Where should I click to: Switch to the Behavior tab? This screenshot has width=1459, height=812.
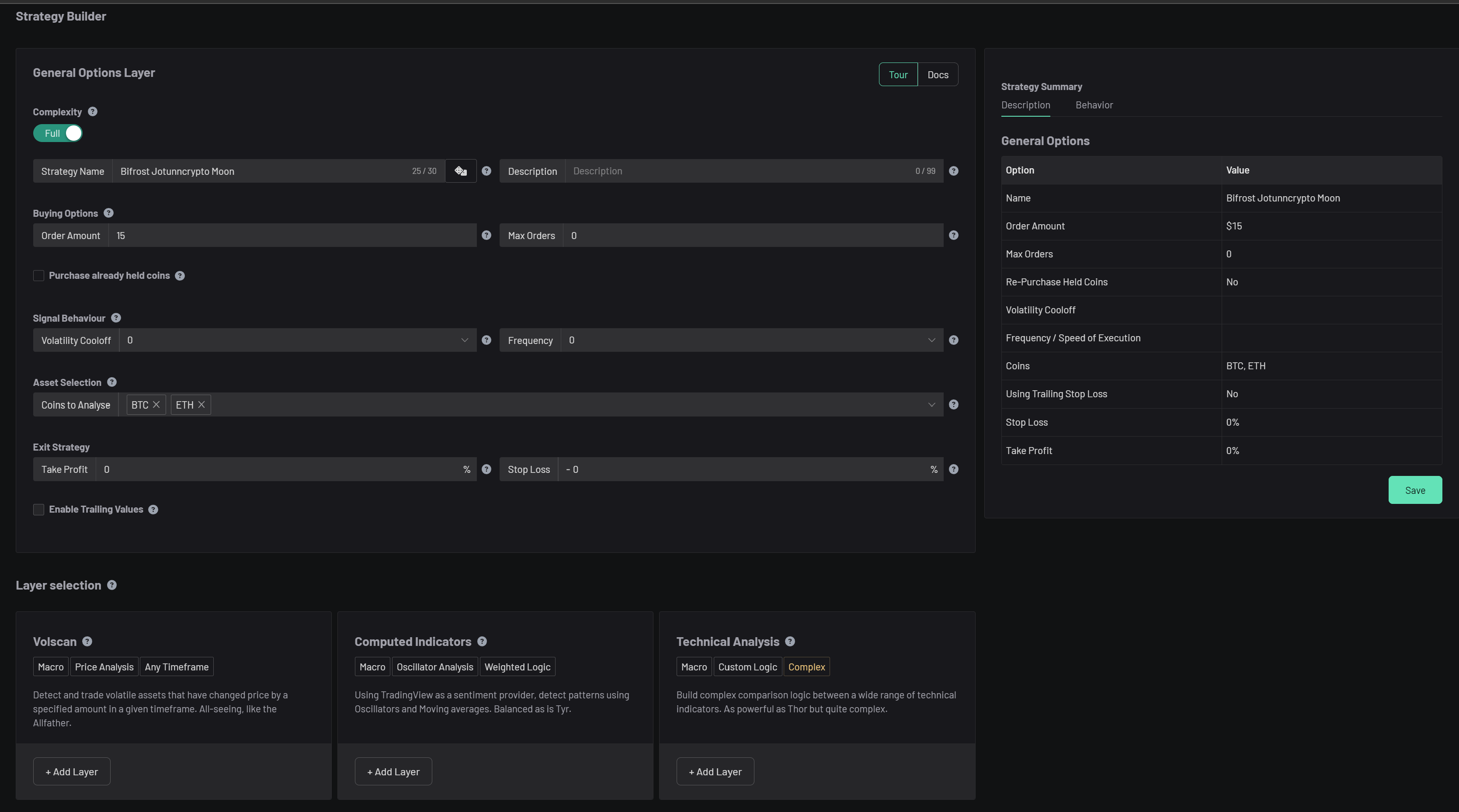click(x=1094, y=105)
